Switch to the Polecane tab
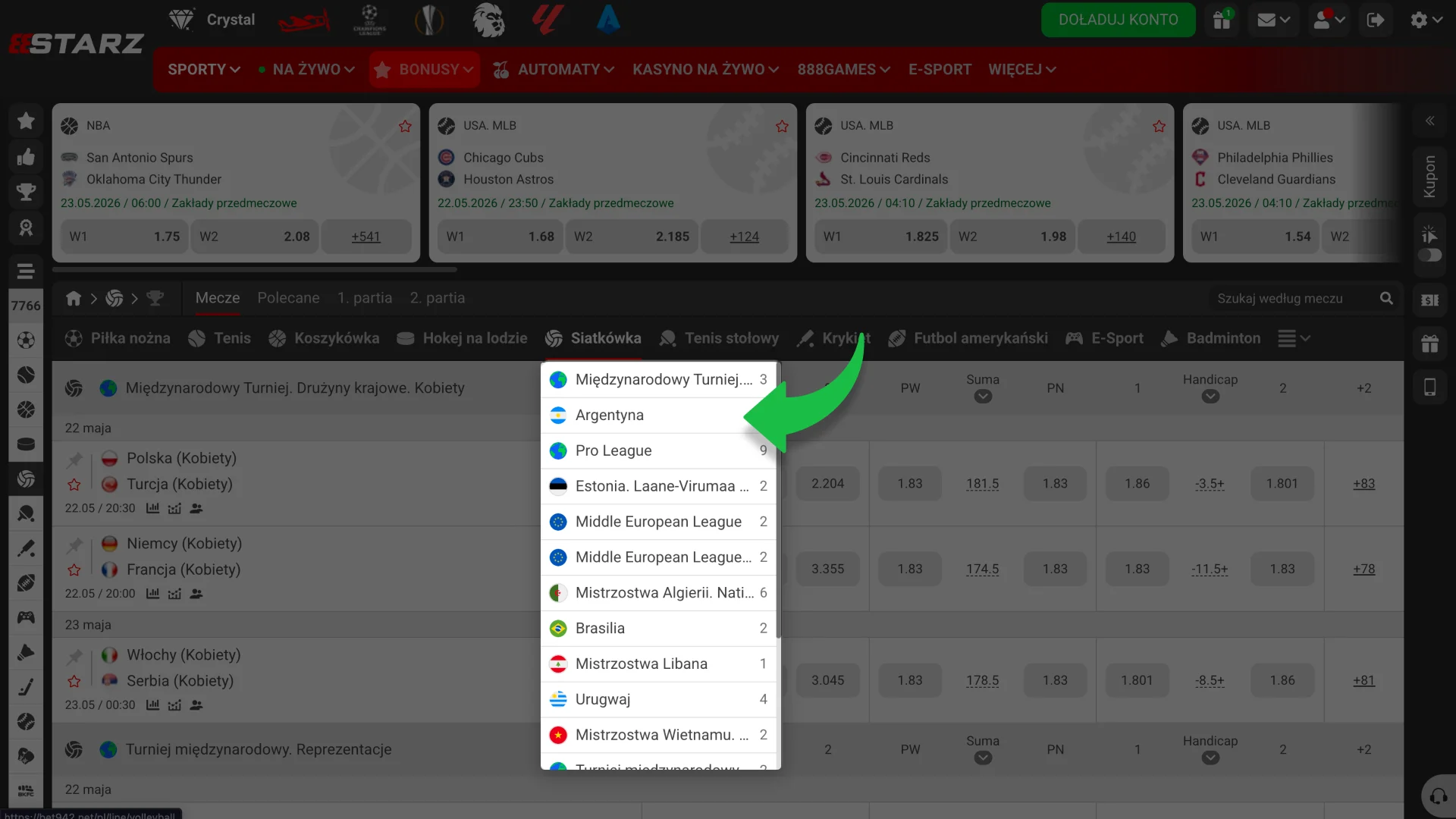This screenshot has height=819, width=1456. point(288,298)
